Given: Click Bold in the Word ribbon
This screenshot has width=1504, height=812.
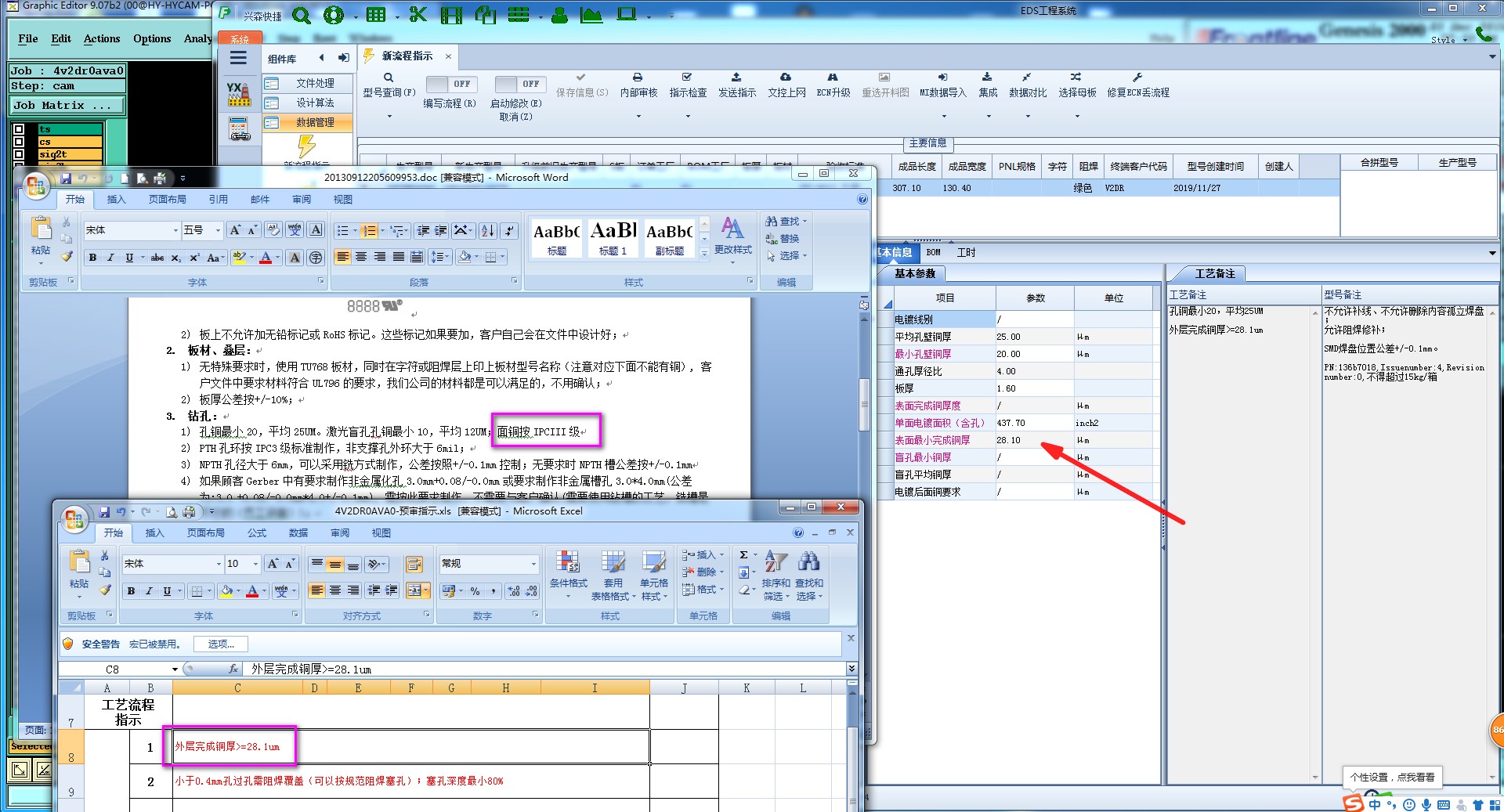Looking at the screenshot, I should [92, 257].
